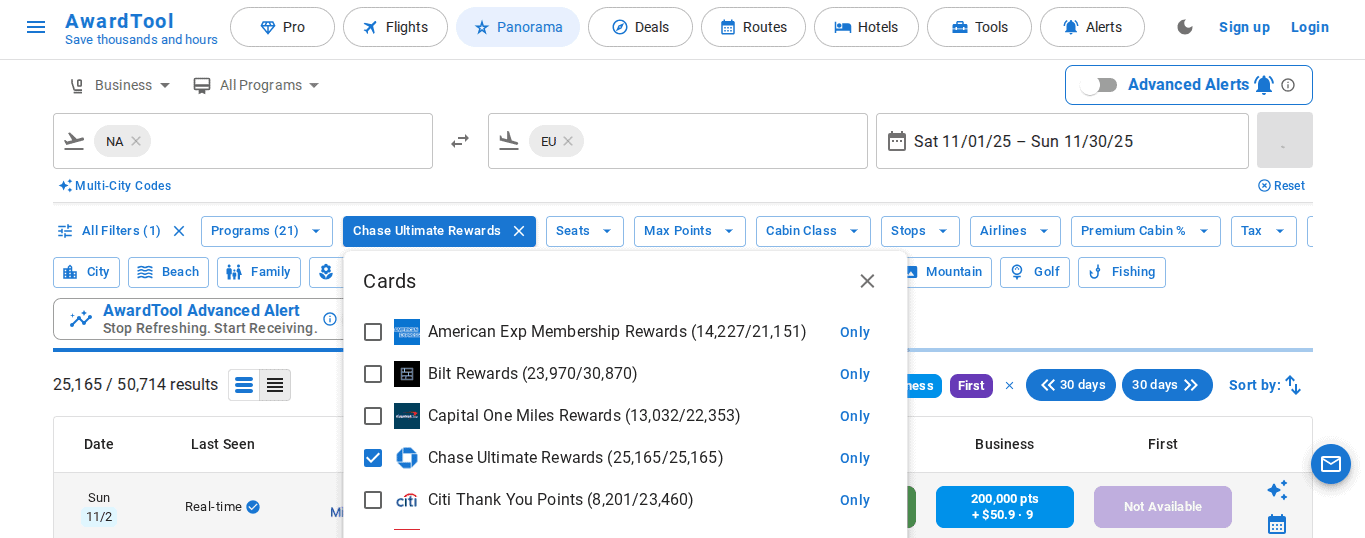This screenshot has height=538, width=1365.
Task: Expand the Max Points filter
Action: 690,231
